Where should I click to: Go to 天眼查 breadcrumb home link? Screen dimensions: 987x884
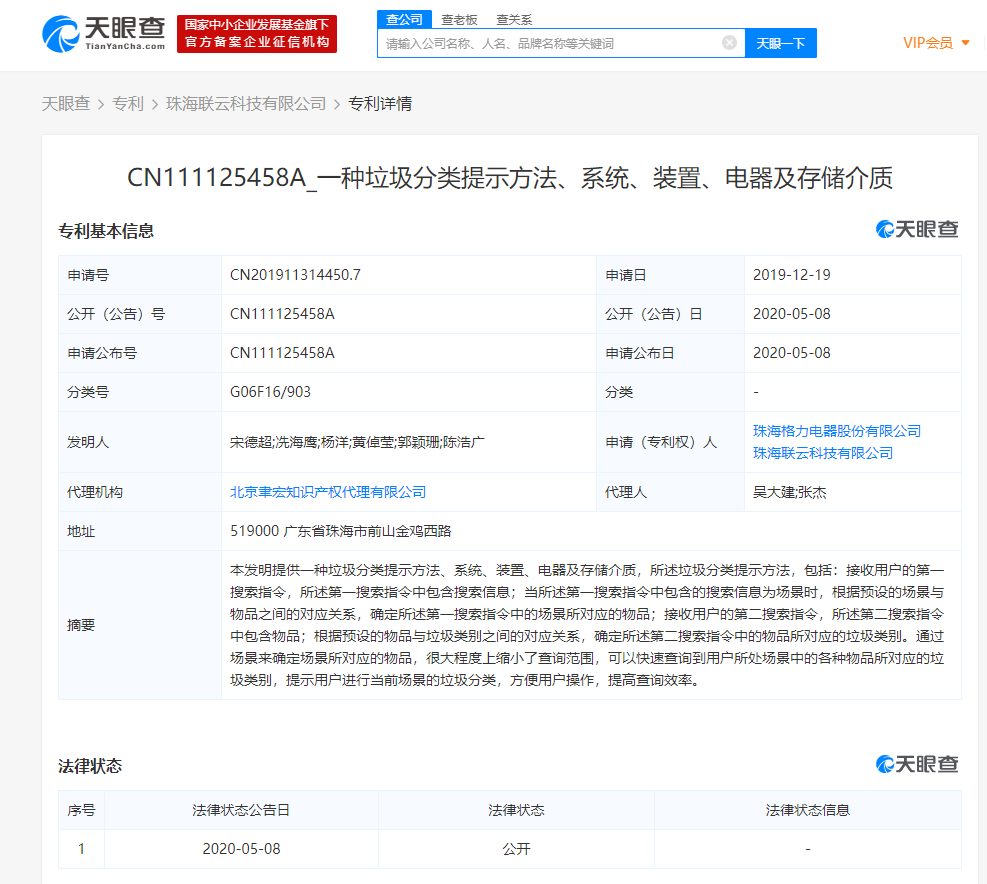65,103
